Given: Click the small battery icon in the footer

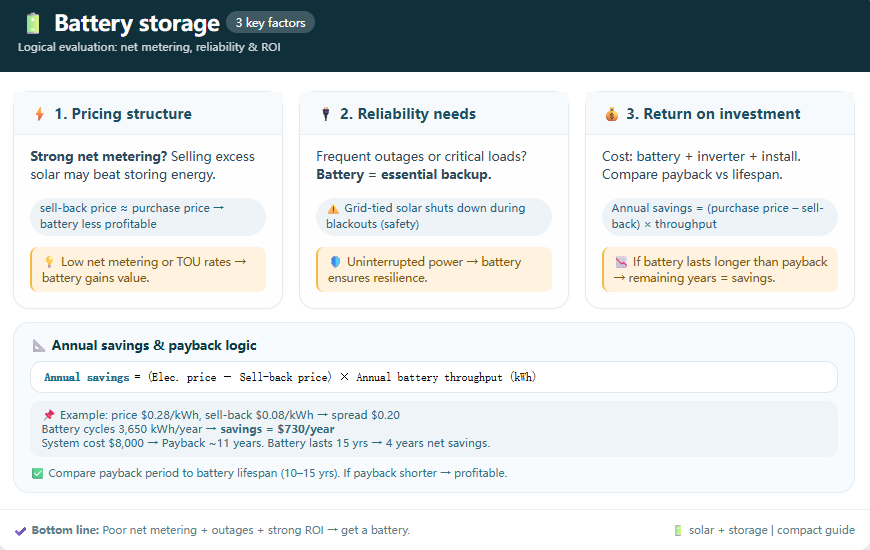Looking at the screenshot, I should tap(677, 531).
